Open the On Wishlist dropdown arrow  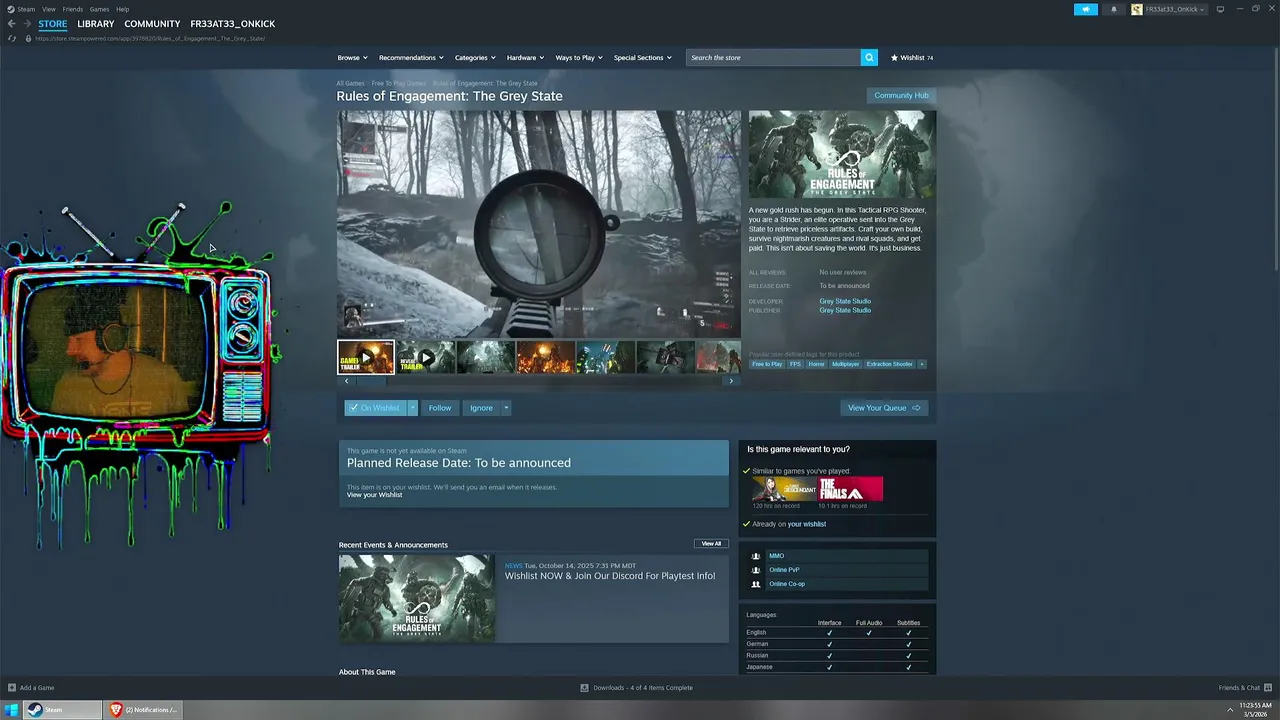click(412, 408)
